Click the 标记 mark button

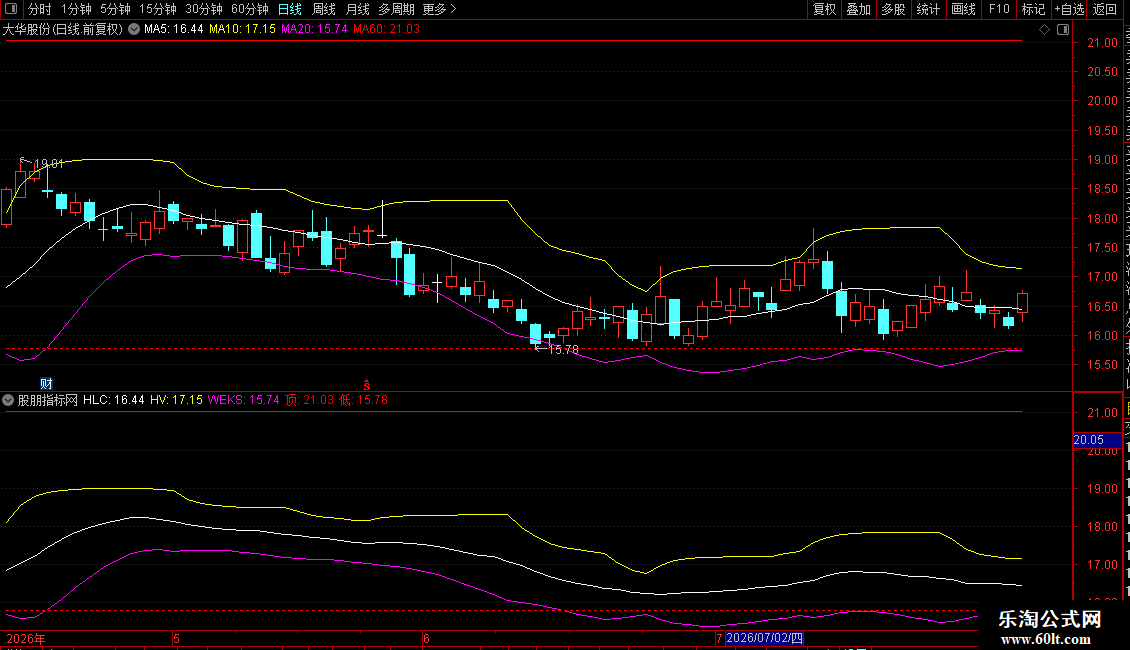tap(1033, 9)
